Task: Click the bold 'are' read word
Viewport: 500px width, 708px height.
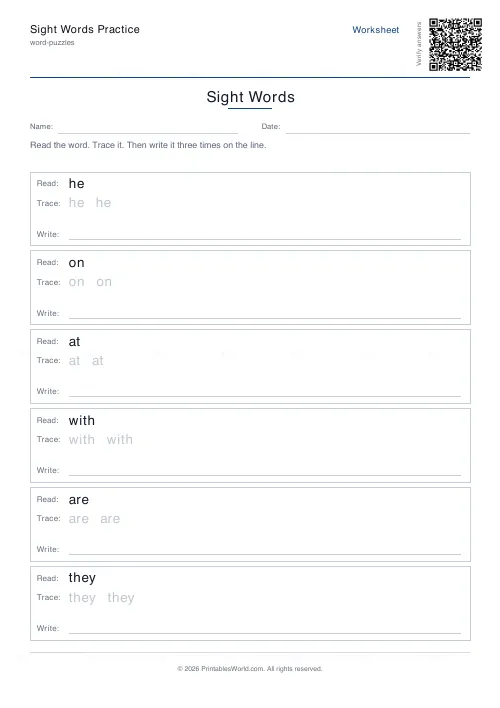Action: (x=79, y=500)
